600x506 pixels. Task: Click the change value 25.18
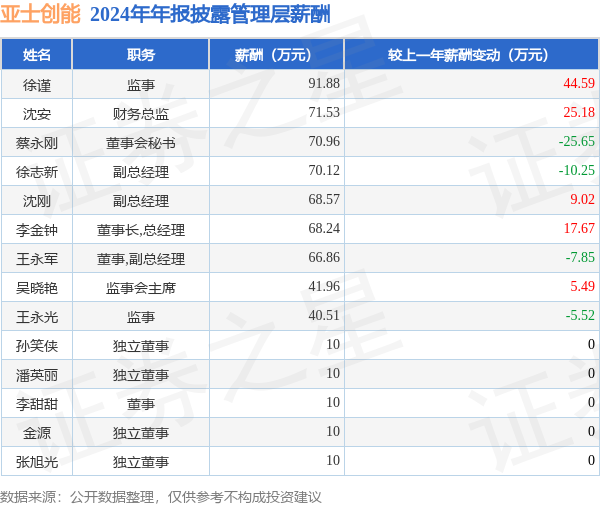tap(579, 113)
